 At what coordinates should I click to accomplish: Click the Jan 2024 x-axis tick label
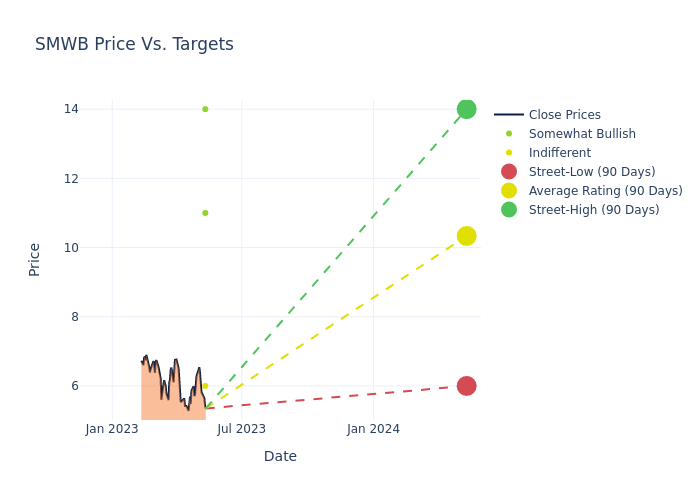tap(373, 429)
